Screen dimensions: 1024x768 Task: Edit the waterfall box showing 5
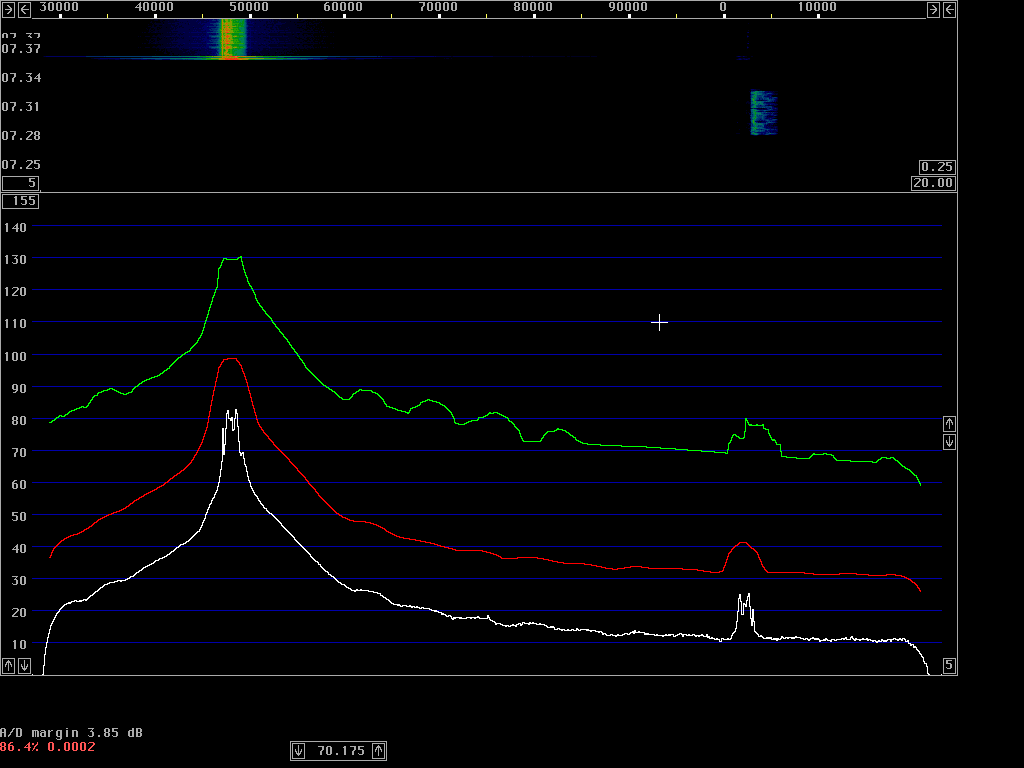tap(20, 183)
